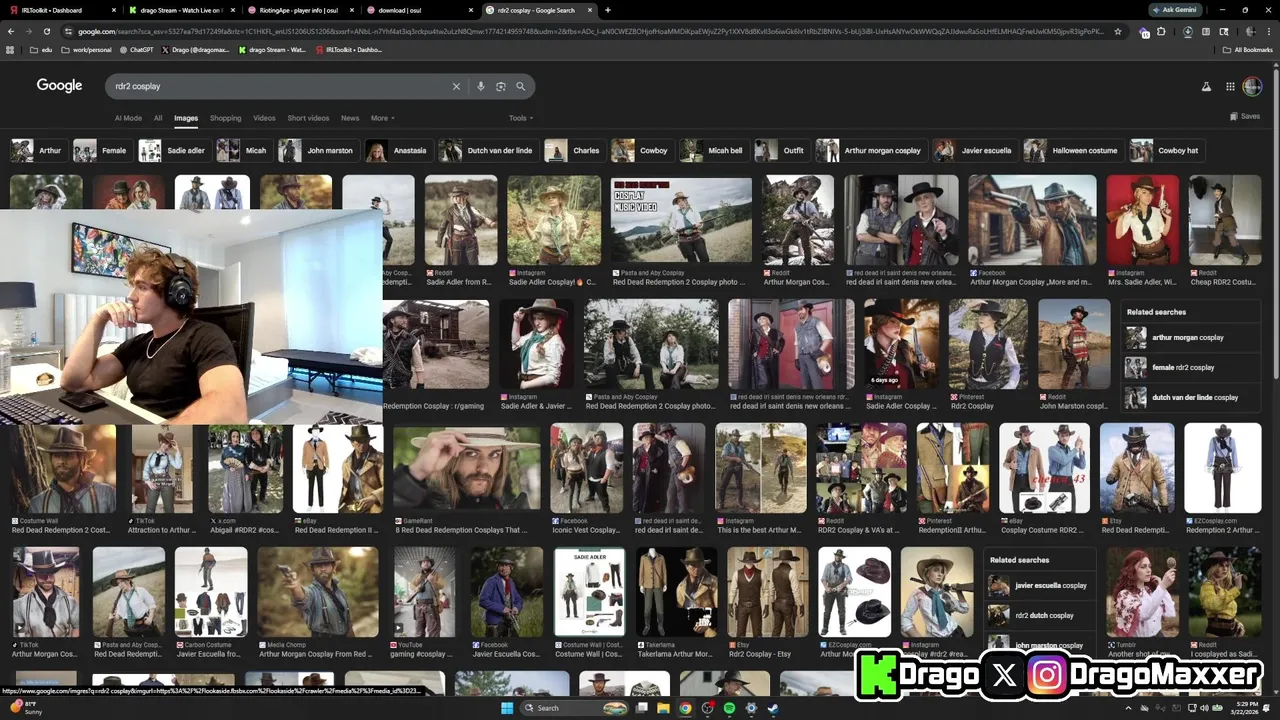Open the Mrs. Sadie Adler Instagram image
The height and width of the screenshot is (720, 1280).
pyautogui.click(x=1143, y=221)
